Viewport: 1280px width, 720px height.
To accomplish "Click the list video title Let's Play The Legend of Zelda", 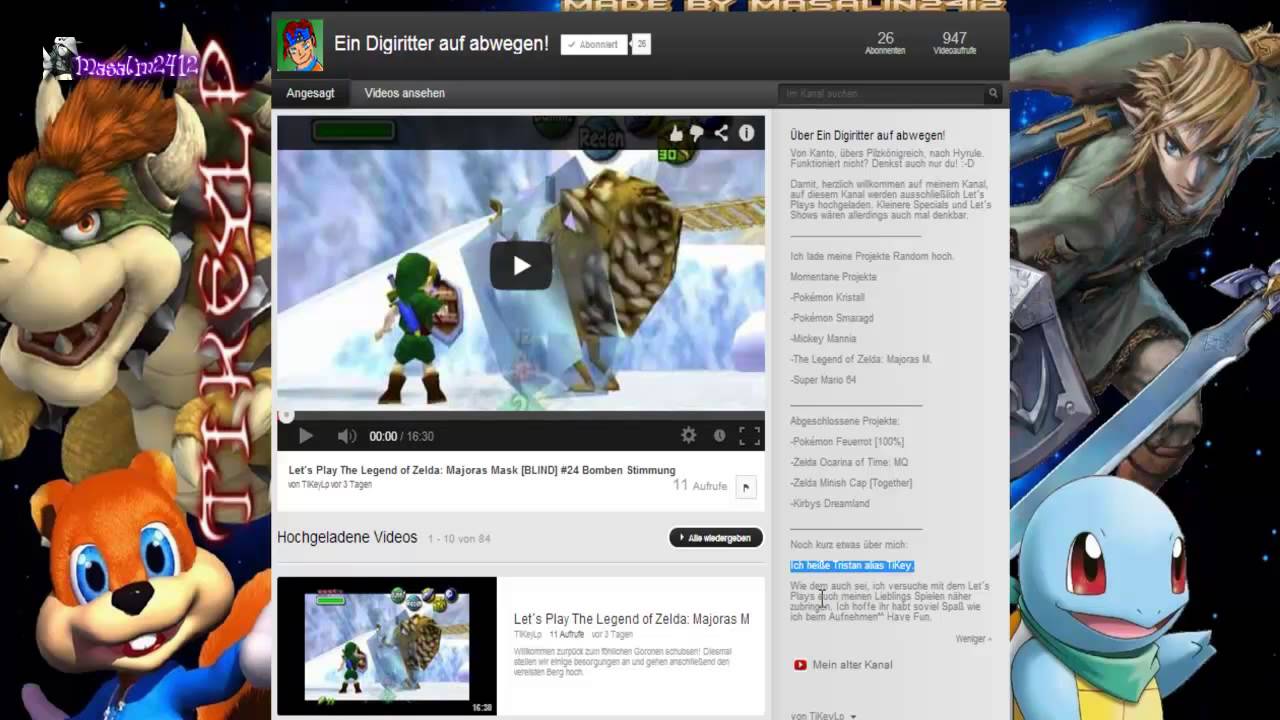I will [631, 619].
